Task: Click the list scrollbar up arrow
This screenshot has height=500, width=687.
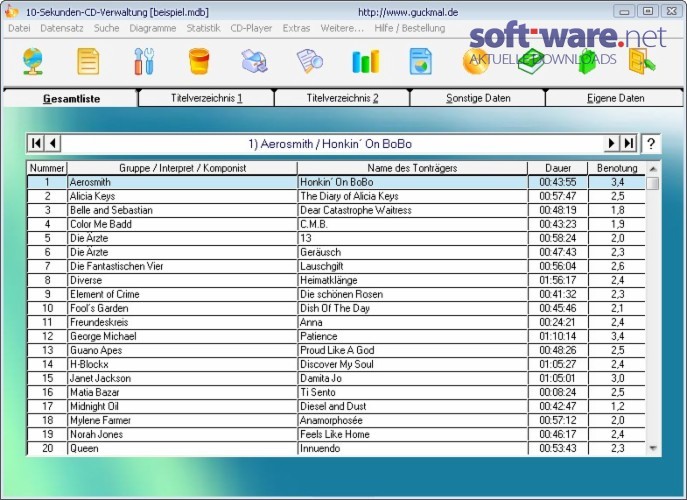Action: point(653,169)
